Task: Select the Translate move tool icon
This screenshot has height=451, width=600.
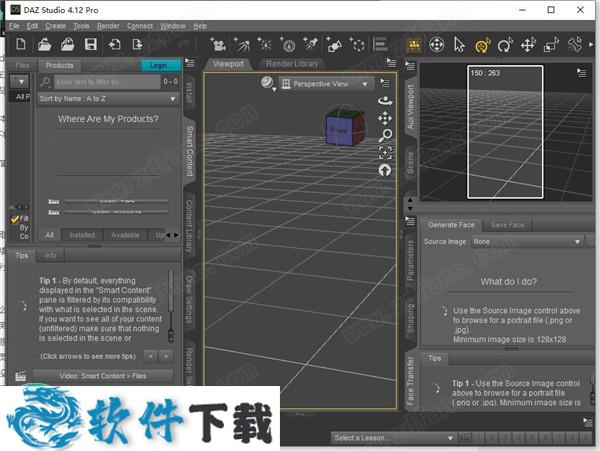Action: 528,45
